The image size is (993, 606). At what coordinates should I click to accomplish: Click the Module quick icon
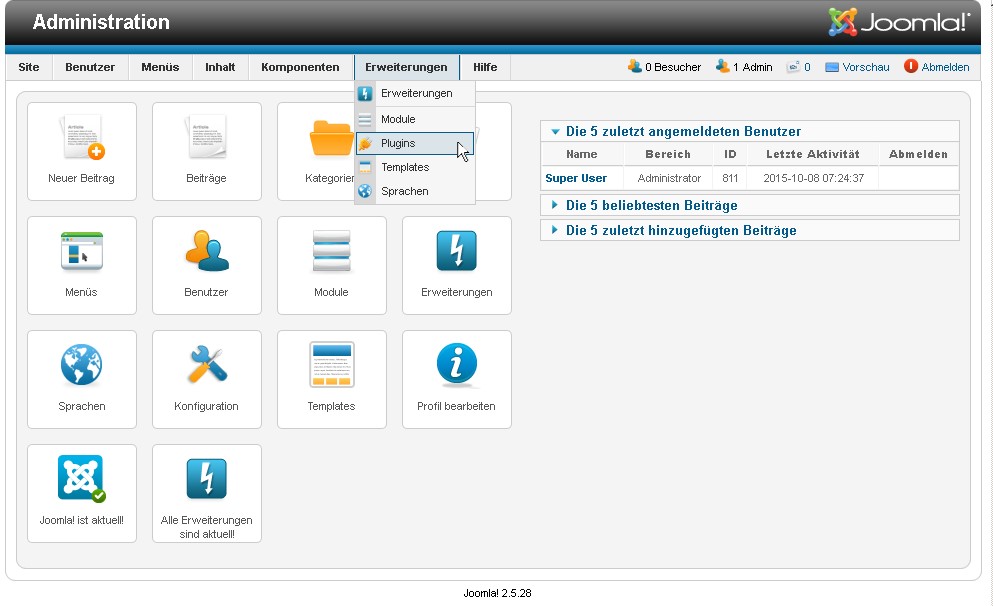(x=331, y=265)
